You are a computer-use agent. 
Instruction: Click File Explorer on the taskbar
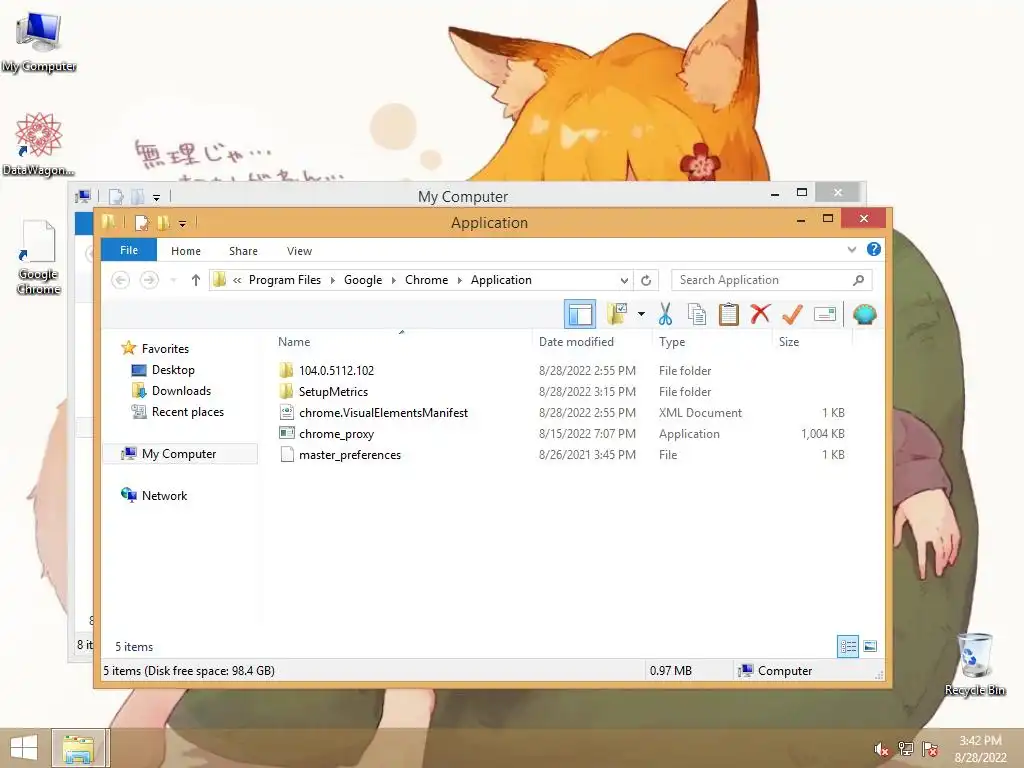click(x=78, y=748)
